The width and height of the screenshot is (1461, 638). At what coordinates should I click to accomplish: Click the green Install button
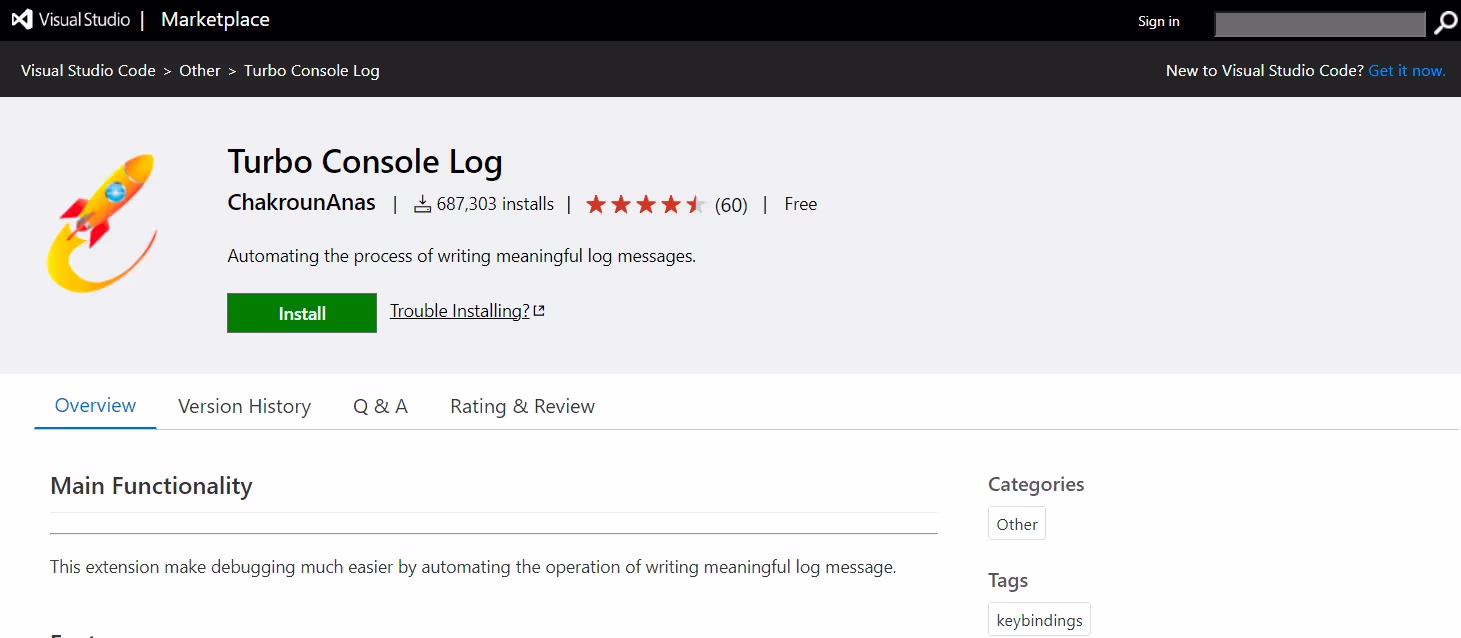(302, 313)
